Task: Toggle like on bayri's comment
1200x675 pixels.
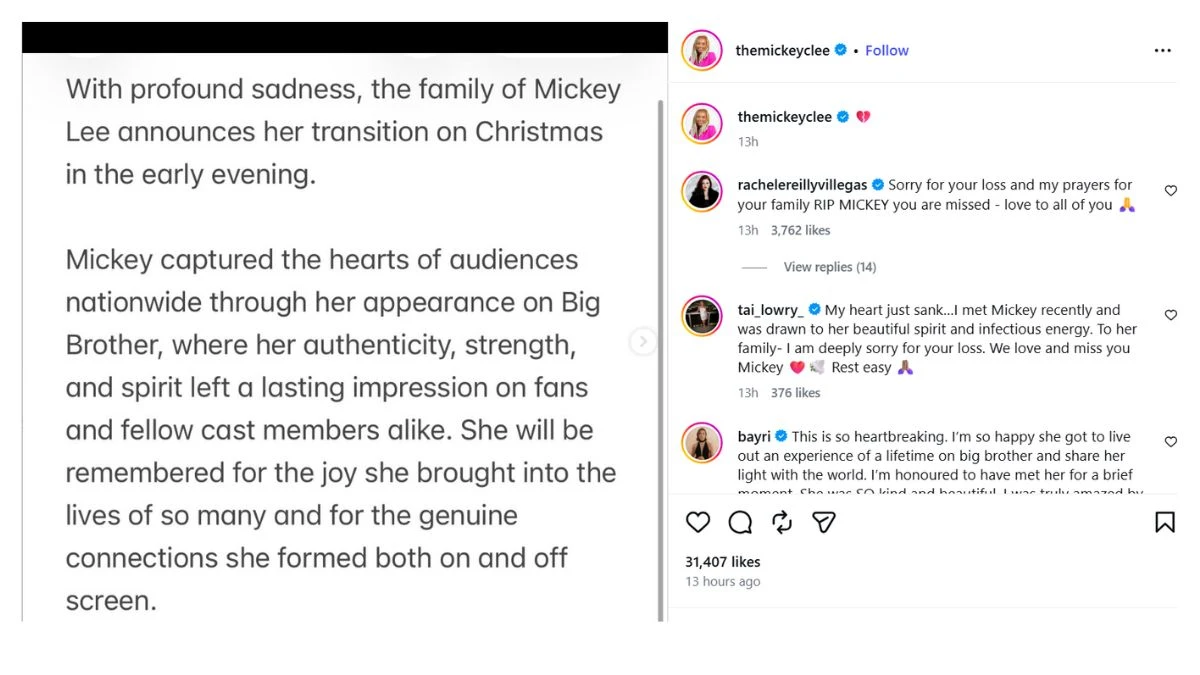Action: 1170,441
